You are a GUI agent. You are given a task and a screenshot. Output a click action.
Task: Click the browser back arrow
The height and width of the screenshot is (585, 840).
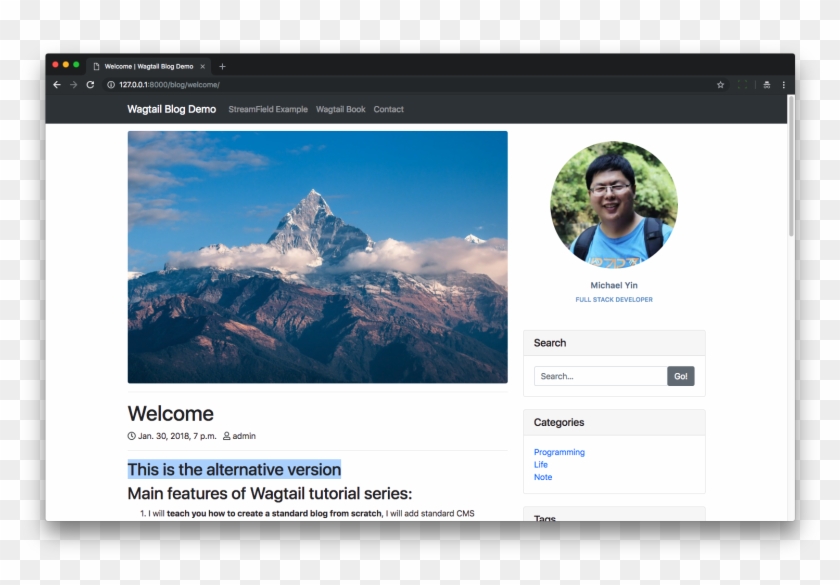click(x=57, y=85)
